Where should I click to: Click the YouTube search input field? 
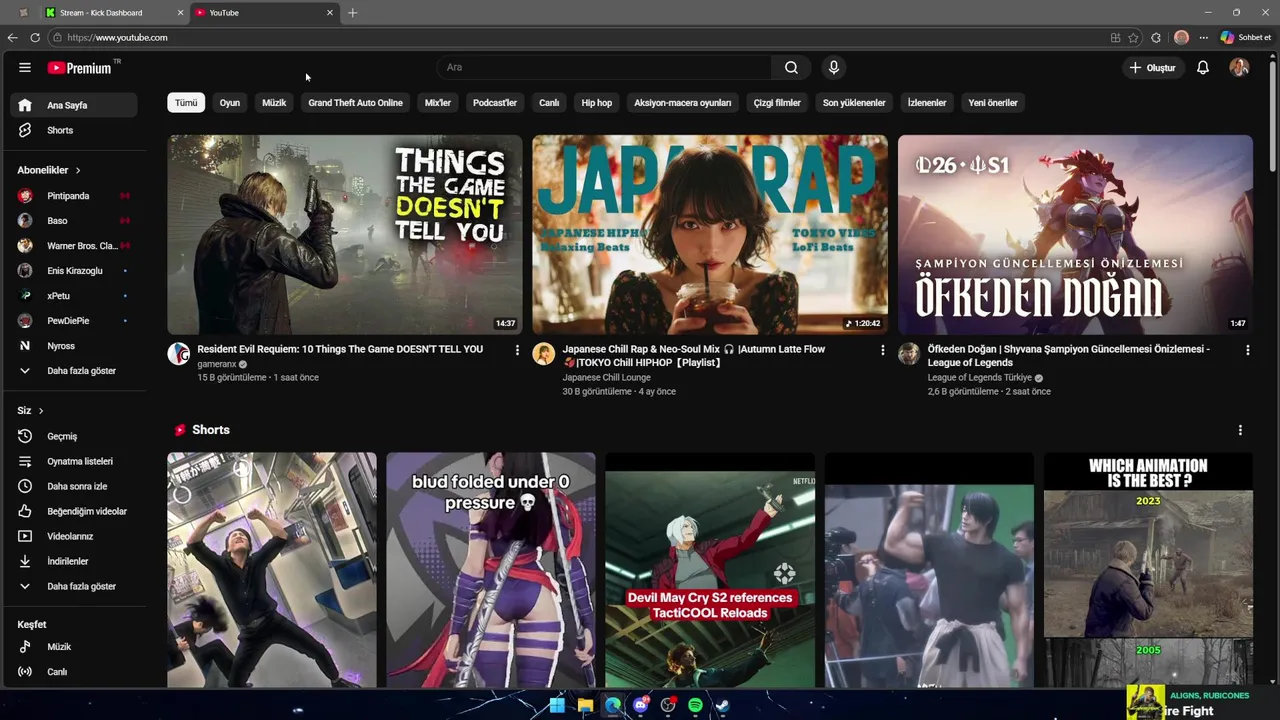click(604, 67)
